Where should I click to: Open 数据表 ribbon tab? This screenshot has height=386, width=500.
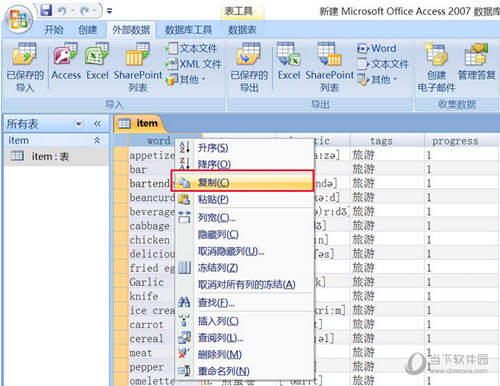tap(242, 30)
